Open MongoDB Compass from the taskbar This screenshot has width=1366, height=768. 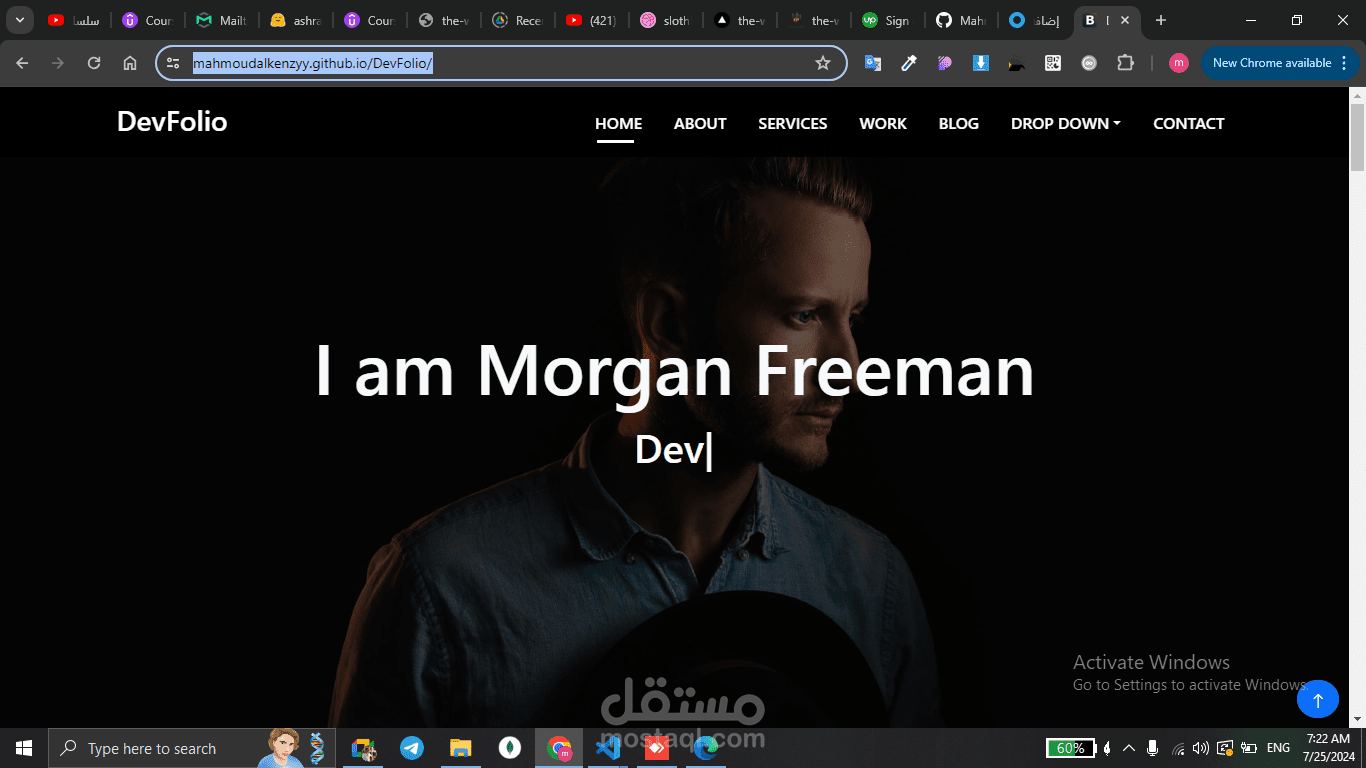(509, 748)
